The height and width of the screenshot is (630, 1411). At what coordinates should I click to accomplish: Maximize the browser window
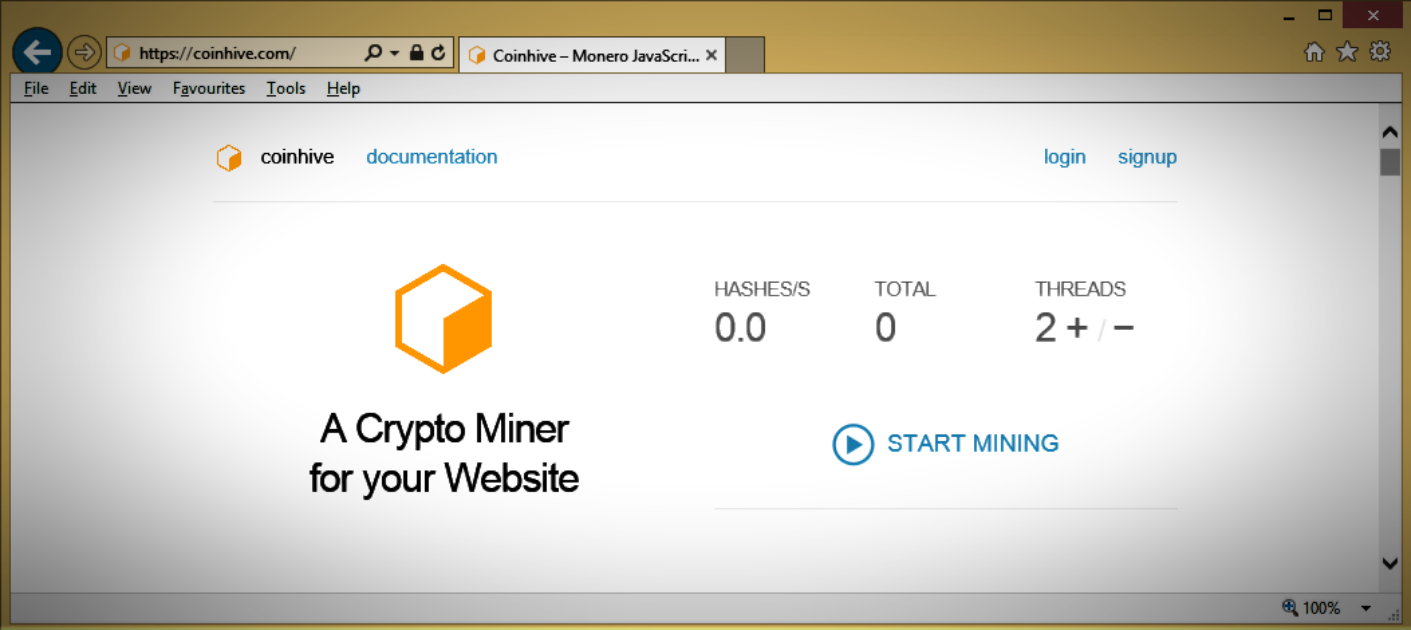tap(1325, 15)
